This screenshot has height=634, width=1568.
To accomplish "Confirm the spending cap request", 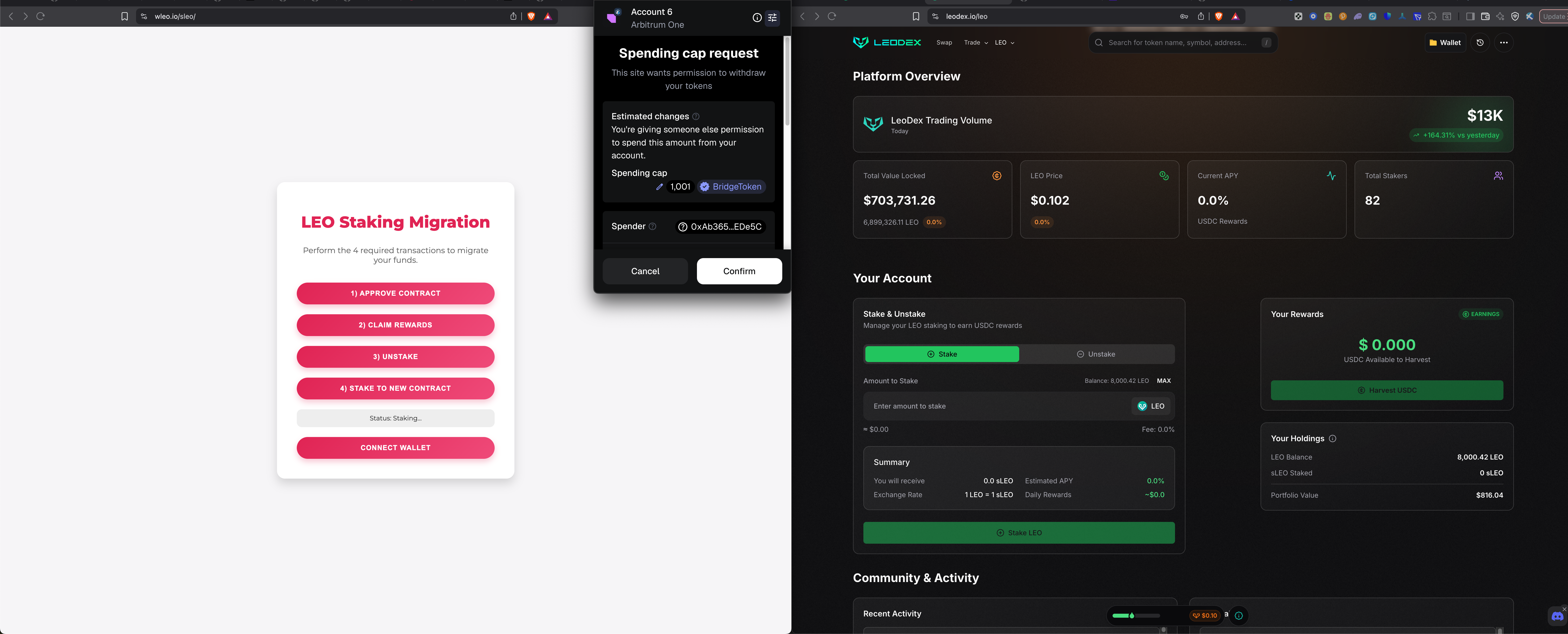I will tap(739, 271).
